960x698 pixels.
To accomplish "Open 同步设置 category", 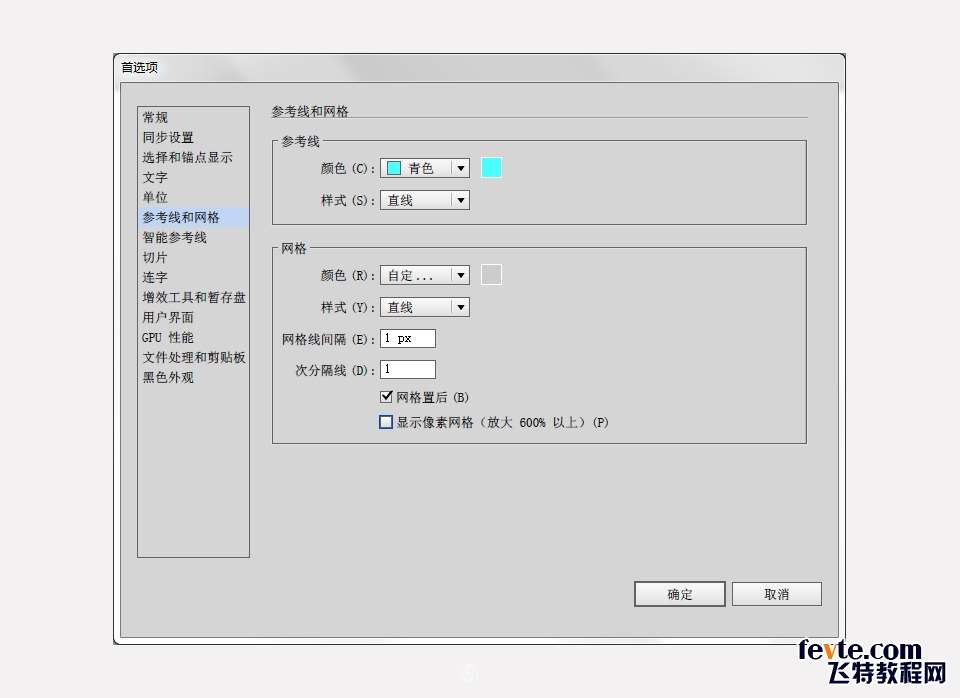I will pos(193,137).
